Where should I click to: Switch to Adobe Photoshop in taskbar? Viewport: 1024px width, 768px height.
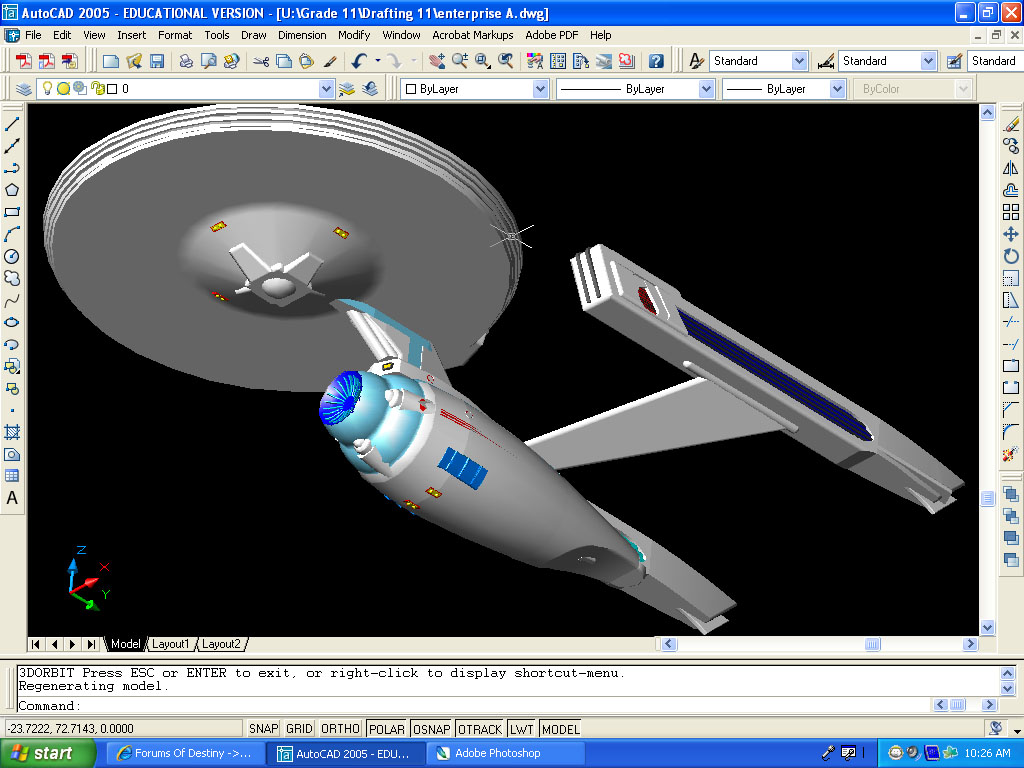click(505, 753)
